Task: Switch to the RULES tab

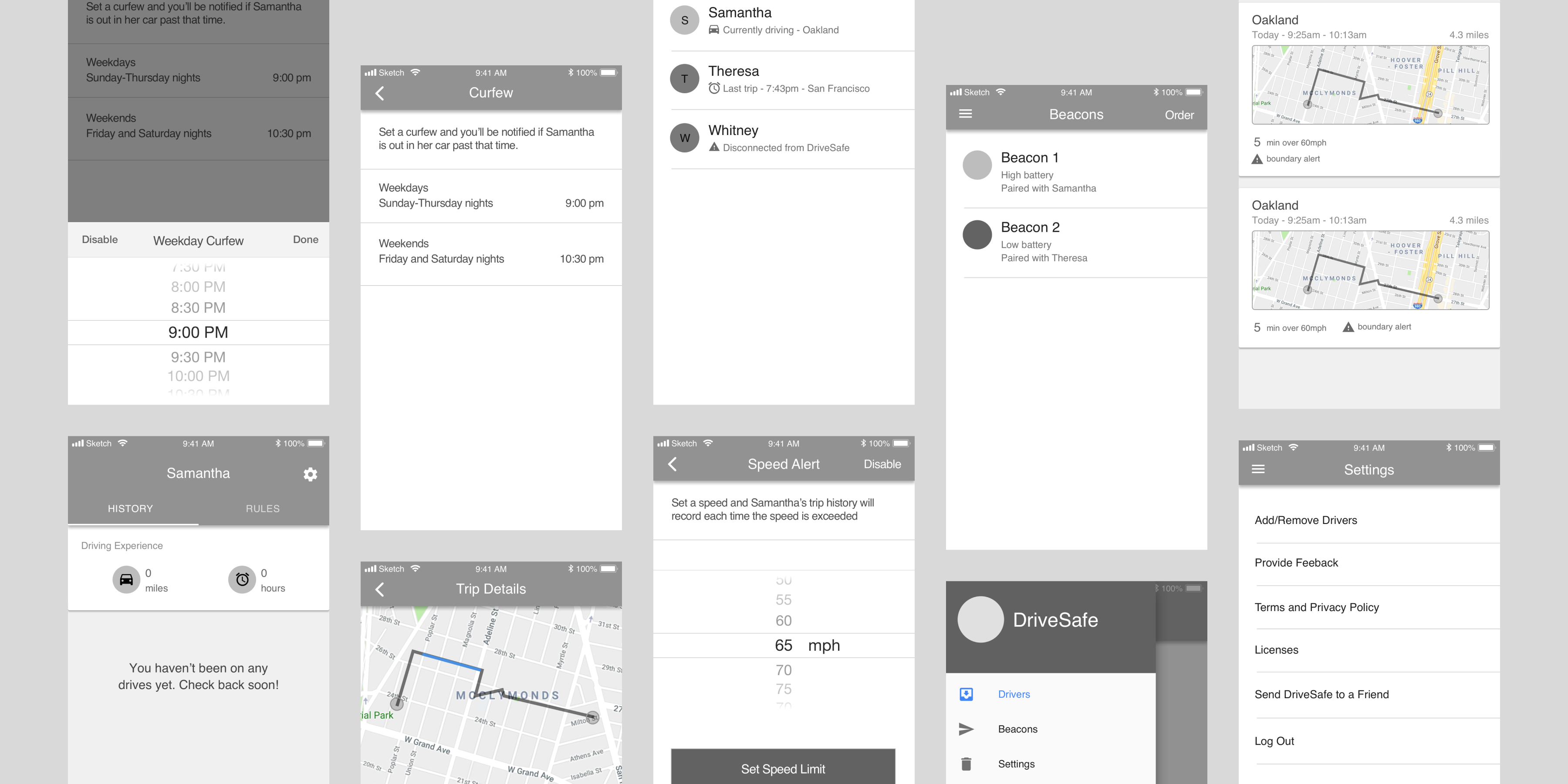Action: click(x=263, y=509)
